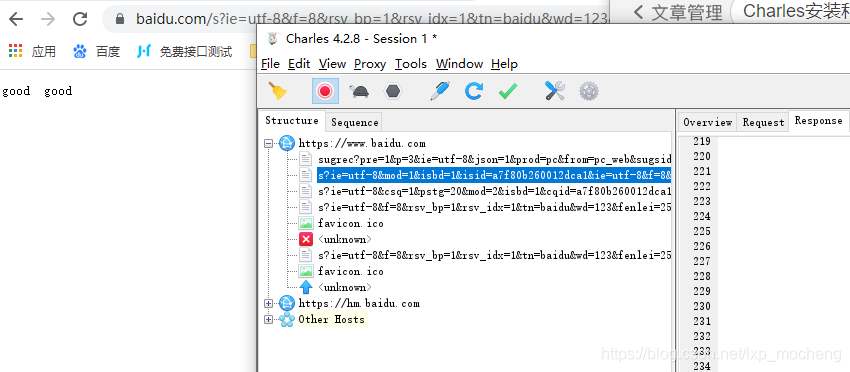The width and height of the screenshot is (850, 372).
Task: Click the Other Hosts cluster icon
Action: pos(287,319)
